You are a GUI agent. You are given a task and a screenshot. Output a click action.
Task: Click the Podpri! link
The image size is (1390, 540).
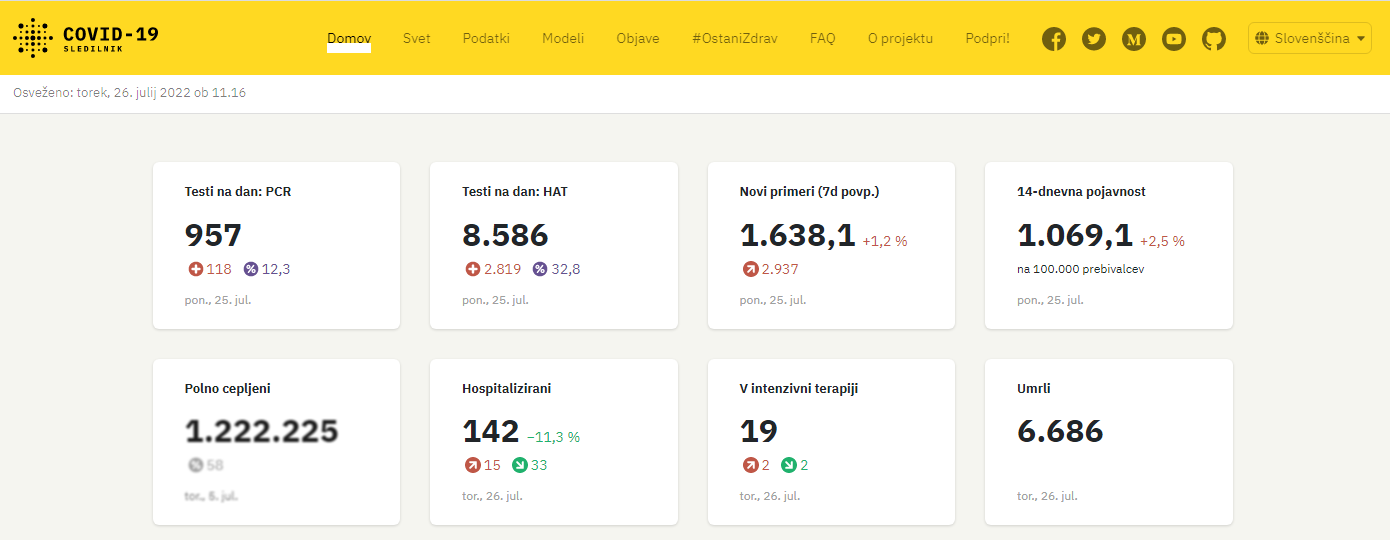987,39
